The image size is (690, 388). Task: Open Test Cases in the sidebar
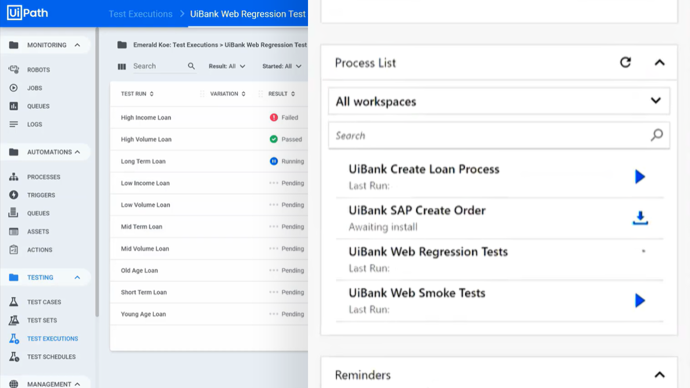coord(44,302)
